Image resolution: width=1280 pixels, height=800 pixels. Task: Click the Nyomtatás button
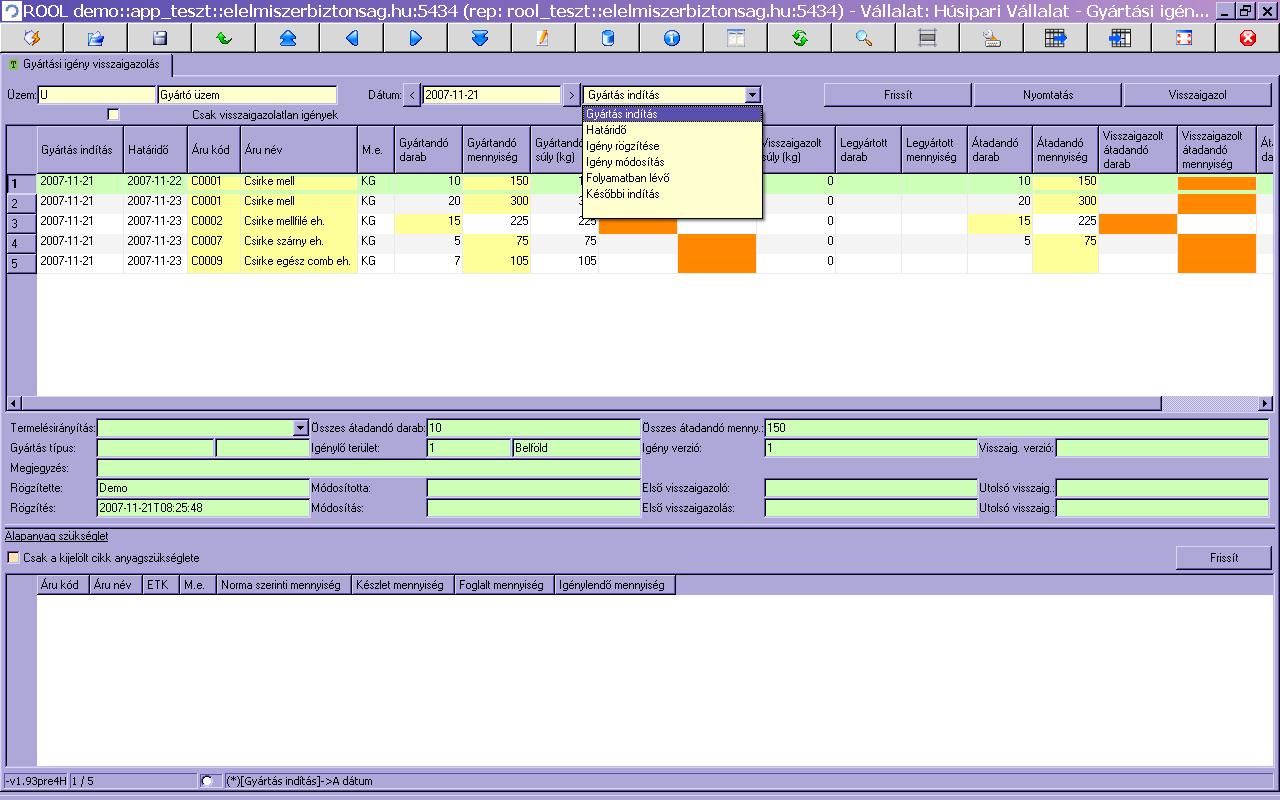click(1048, 95)
